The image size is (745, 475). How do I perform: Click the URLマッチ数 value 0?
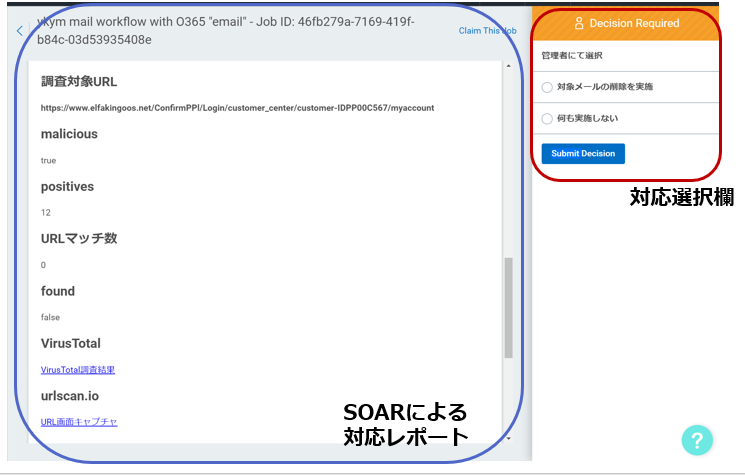(43, 265)
